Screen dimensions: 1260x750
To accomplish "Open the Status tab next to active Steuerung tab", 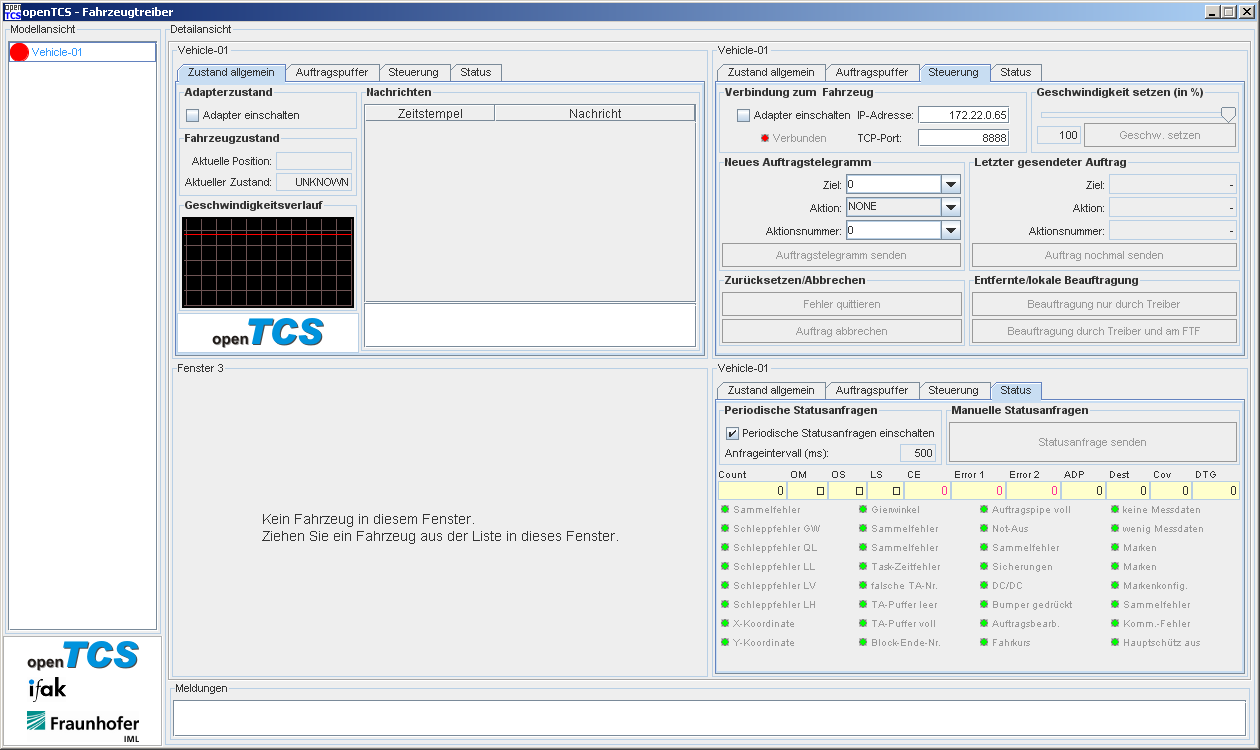I will [1015, 72].
